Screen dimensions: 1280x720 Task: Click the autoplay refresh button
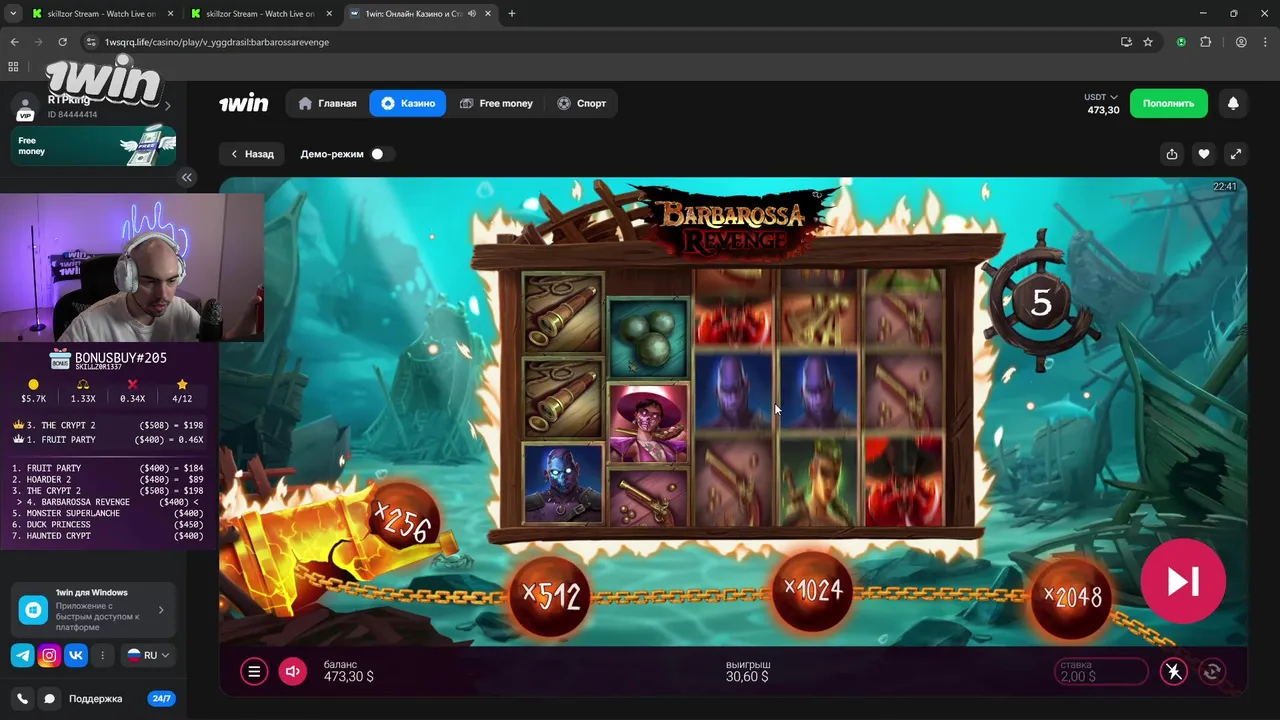[x=1212, y=672]
